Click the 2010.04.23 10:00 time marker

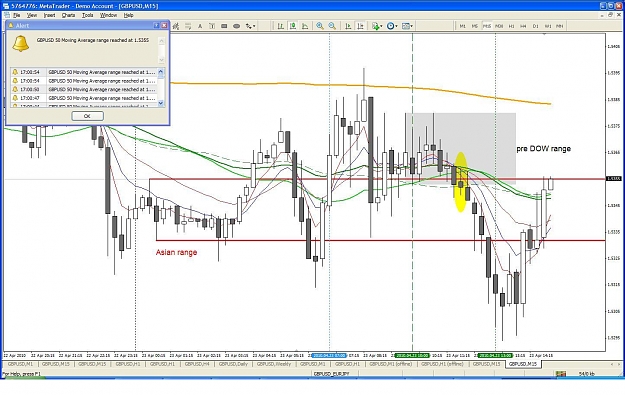pos(412,355)
